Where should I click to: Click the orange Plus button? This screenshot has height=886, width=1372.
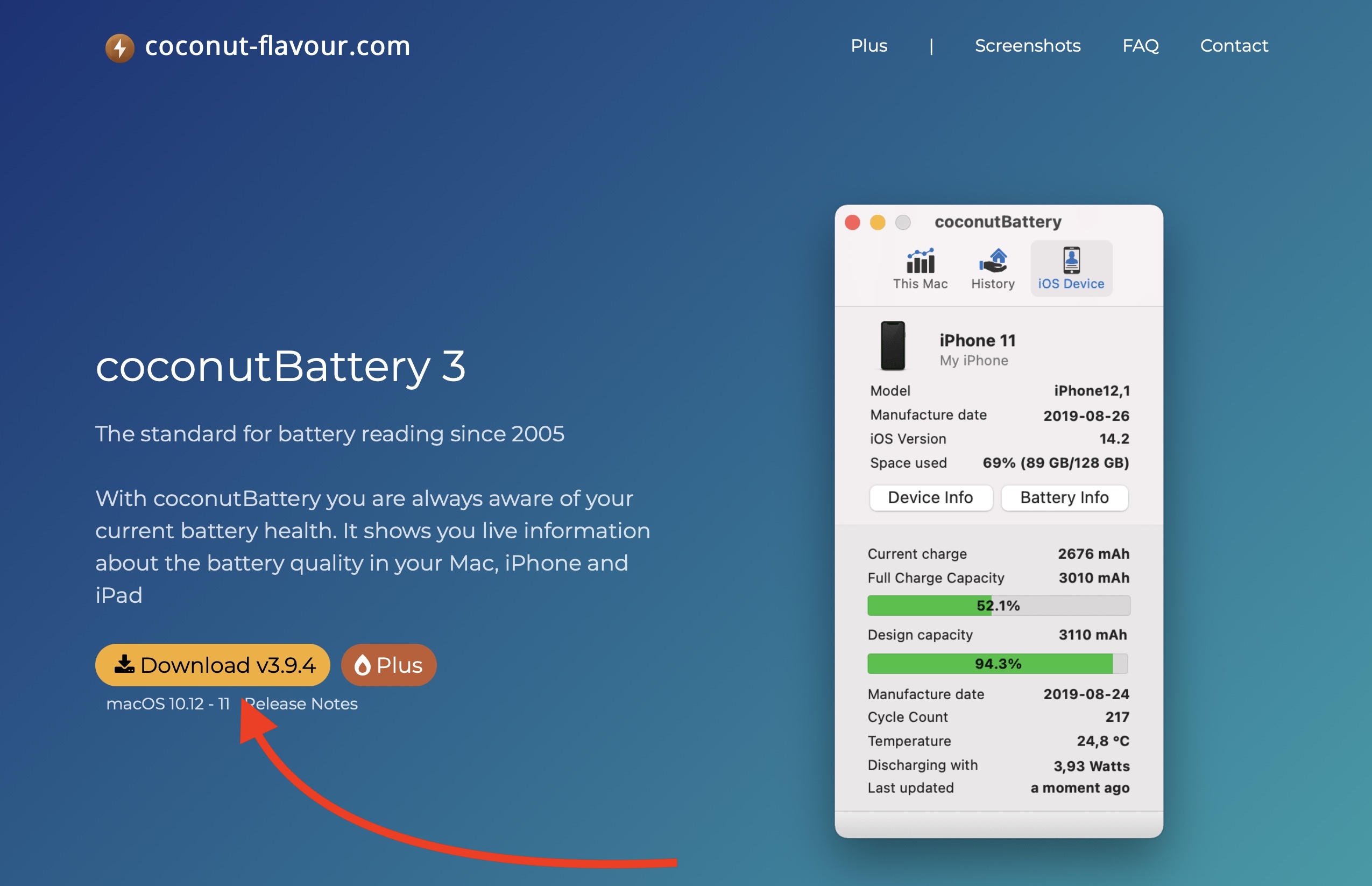[388, 665]
